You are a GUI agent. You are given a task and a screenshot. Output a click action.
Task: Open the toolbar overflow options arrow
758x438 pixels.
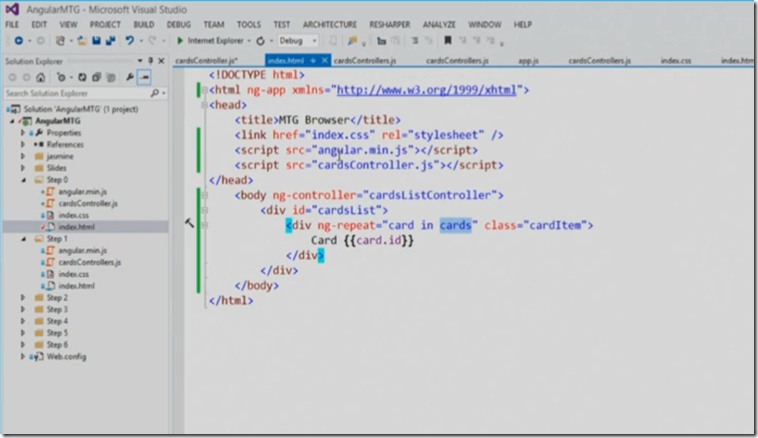point(502,44)
